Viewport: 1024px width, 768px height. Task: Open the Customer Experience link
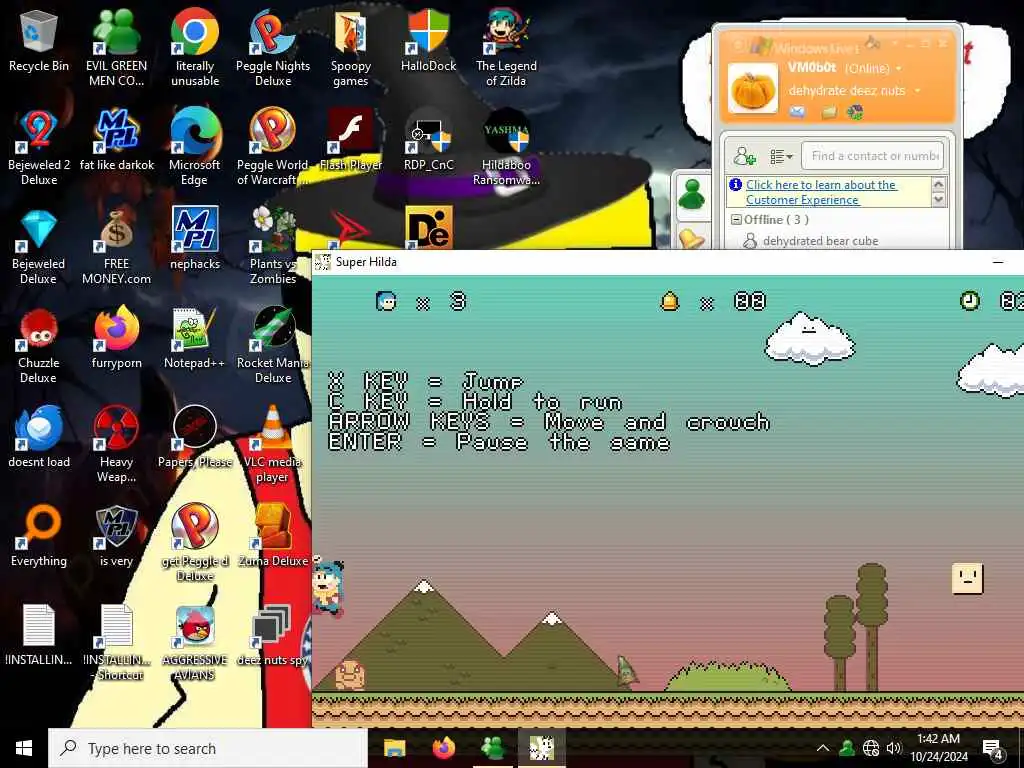pyautogui.click(x=821, y=193)
